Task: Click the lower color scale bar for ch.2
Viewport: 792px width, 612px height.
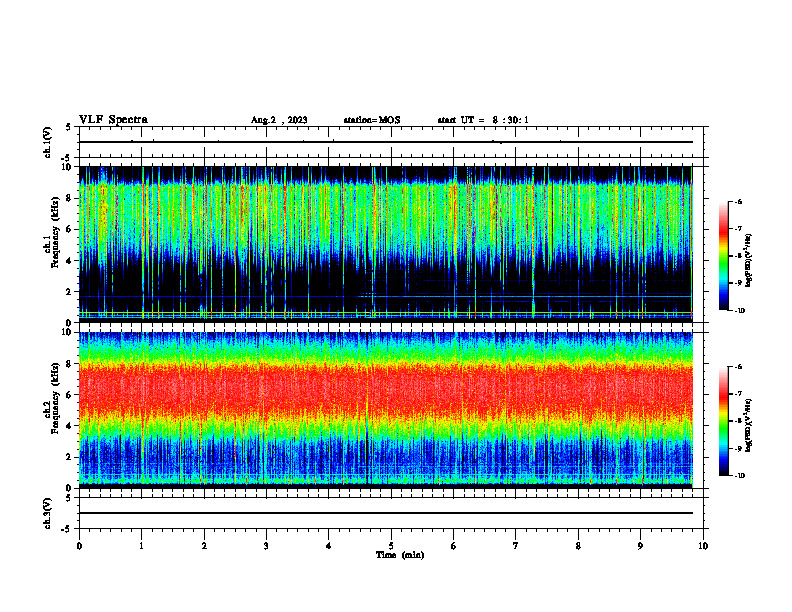Action: pyautogui.click(x=723, y=421)
